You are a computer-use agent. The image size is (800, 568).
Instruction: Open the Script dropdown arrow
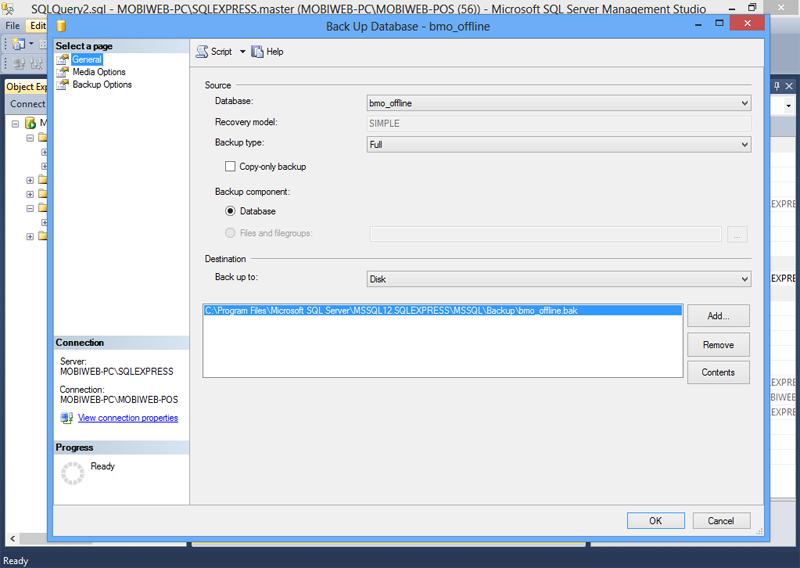pyautogui.click(x=243, y=52)
